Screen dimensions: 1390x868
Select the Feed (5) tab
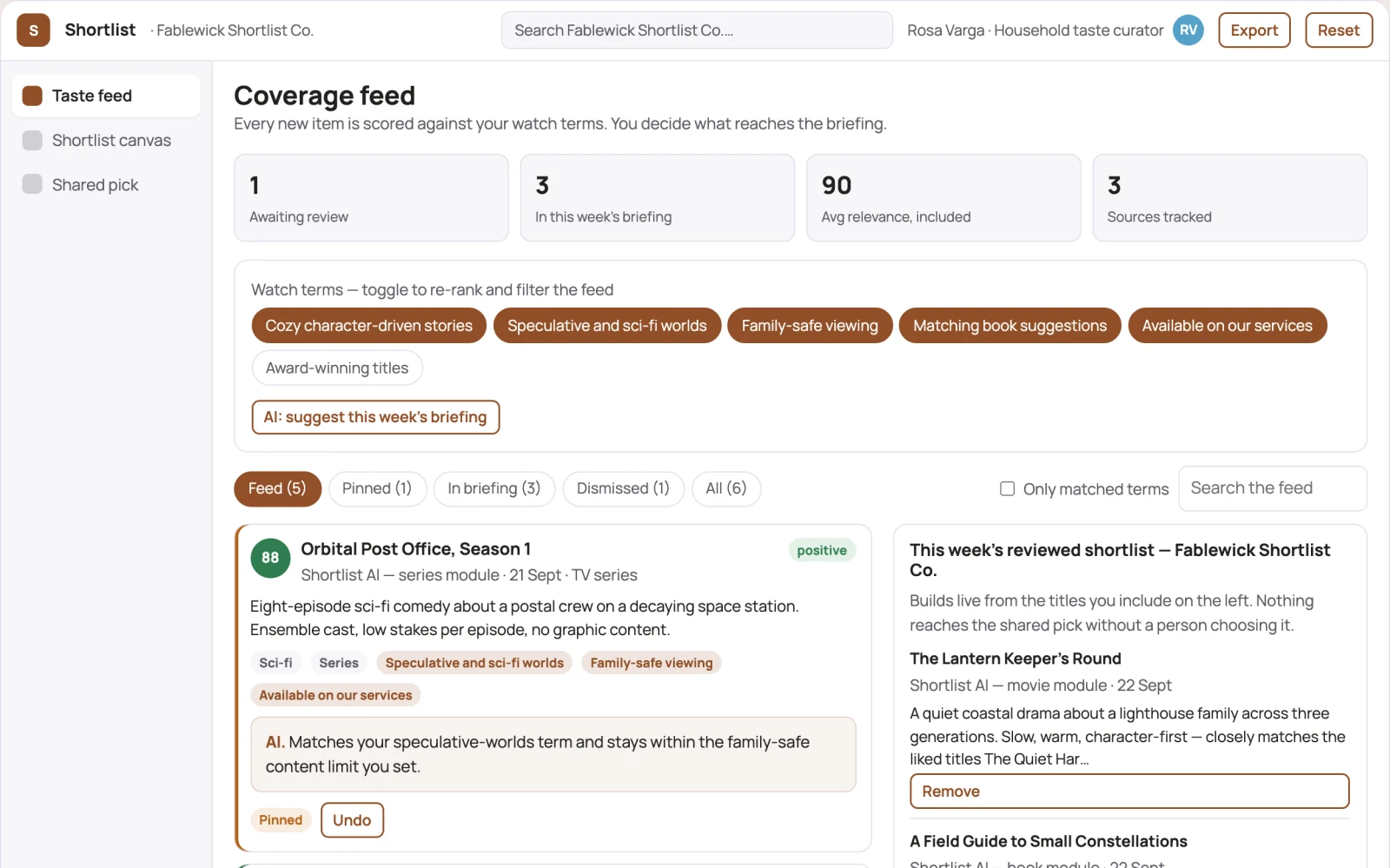(277, 488)
